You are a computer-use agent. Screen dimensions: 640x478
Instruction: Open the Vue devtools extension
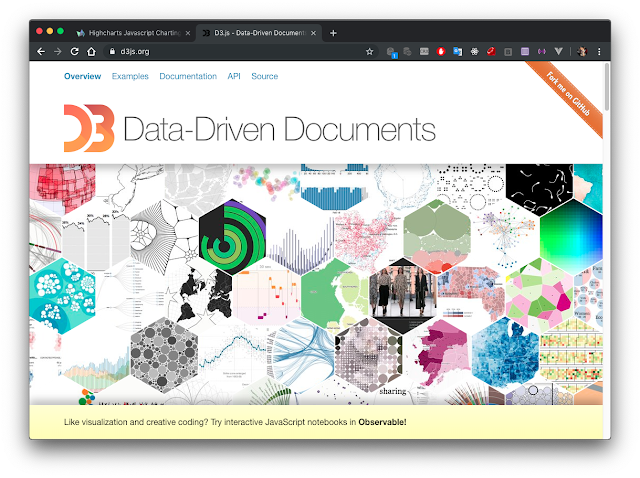click(x=558, y=51)
